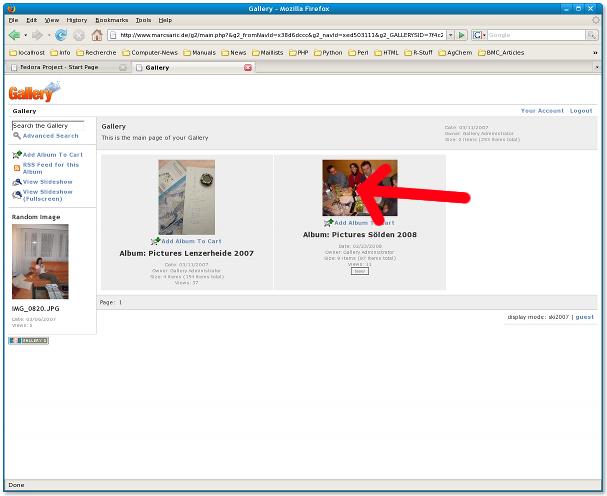Switch to Fedora Project - Start Page tab
Image resolution: width=607 pixels, height=496 pixels.
tap(64, 67)
